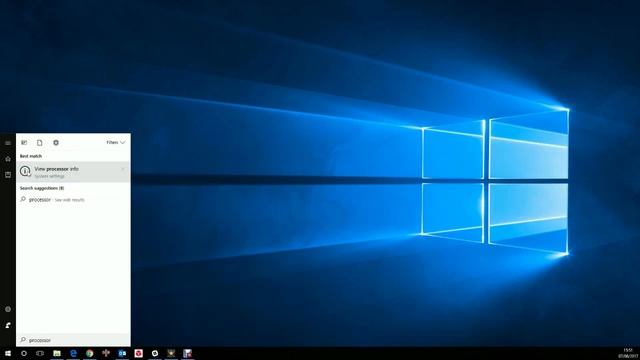Expand the Filters dropdown

(x=116, y=142)
